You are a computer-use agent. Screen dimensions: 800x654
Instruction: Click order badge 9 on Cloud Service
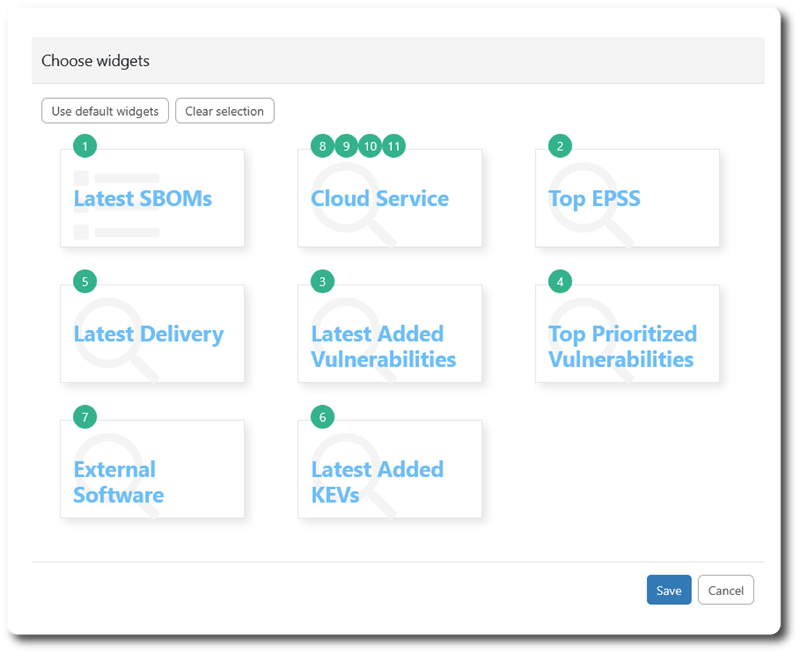click(346, 146)
